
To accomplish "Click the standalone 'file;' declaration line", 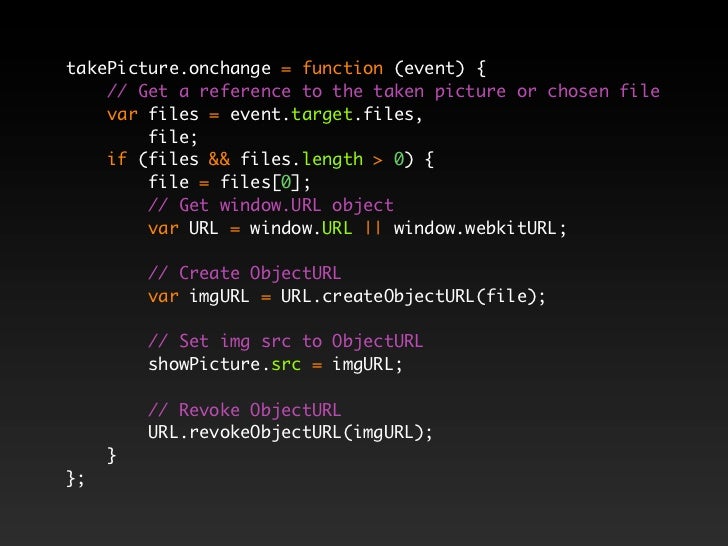I will coord(173,137).
